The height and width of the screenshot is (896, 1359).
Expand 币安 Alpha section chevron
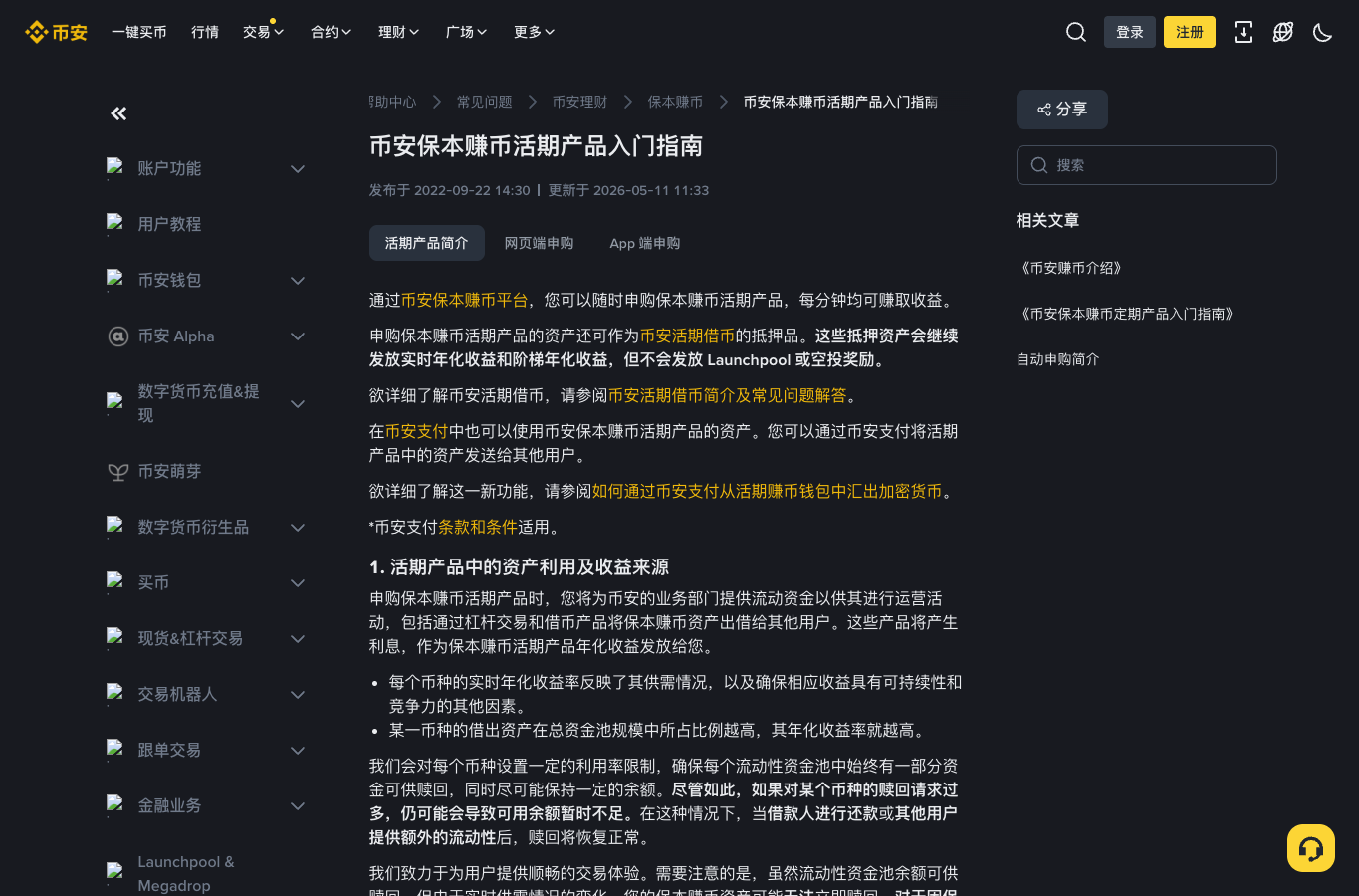point(298,336)
